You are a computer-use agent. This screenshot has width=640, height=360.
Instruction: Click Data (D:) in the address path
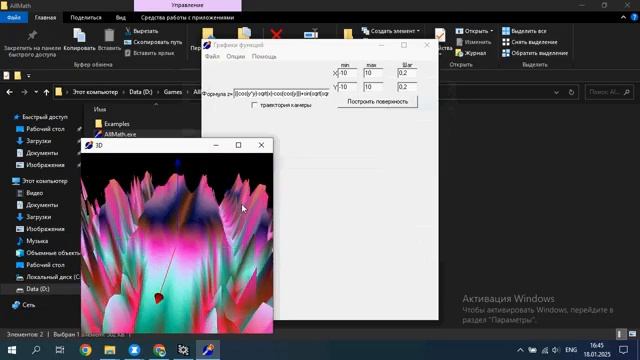click(x=141, y=92)
